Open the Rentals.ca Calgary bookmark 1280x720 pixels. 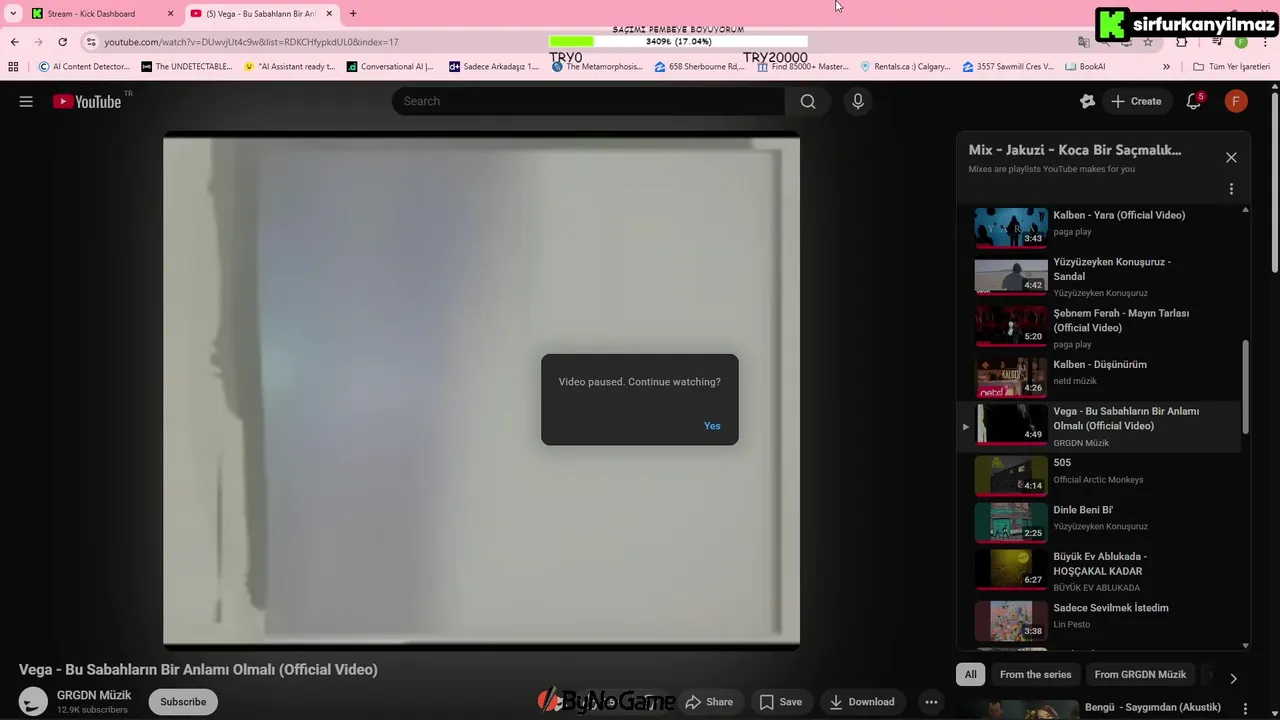click(x=905, y=67)
